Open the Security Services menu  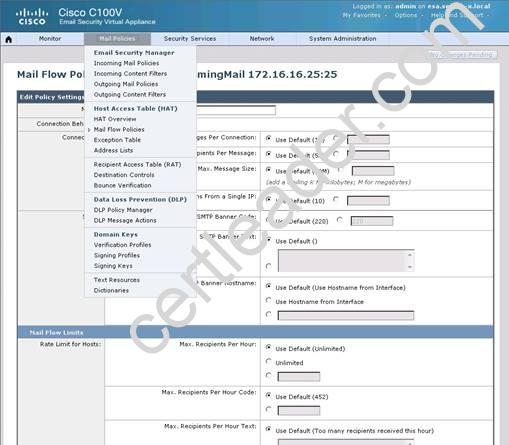(190, 39)
